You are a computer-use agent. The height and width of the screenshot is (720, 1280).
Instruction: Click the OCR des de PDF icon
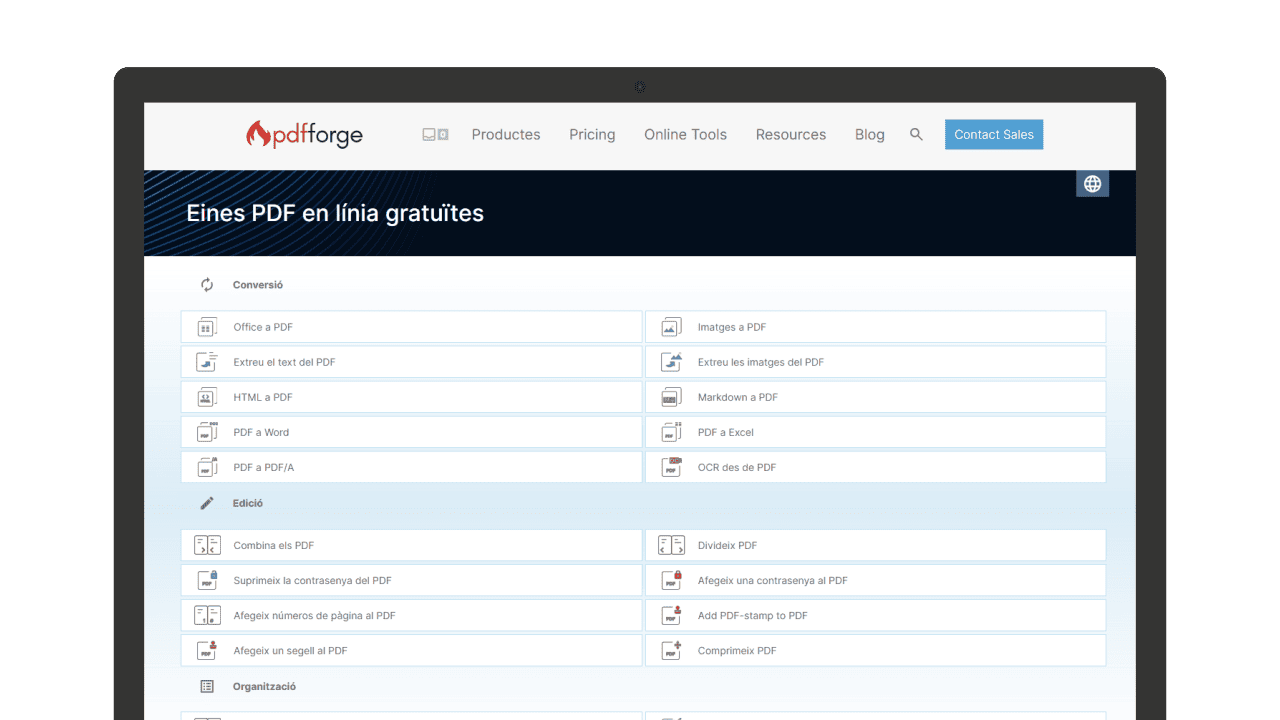point(671,467)
